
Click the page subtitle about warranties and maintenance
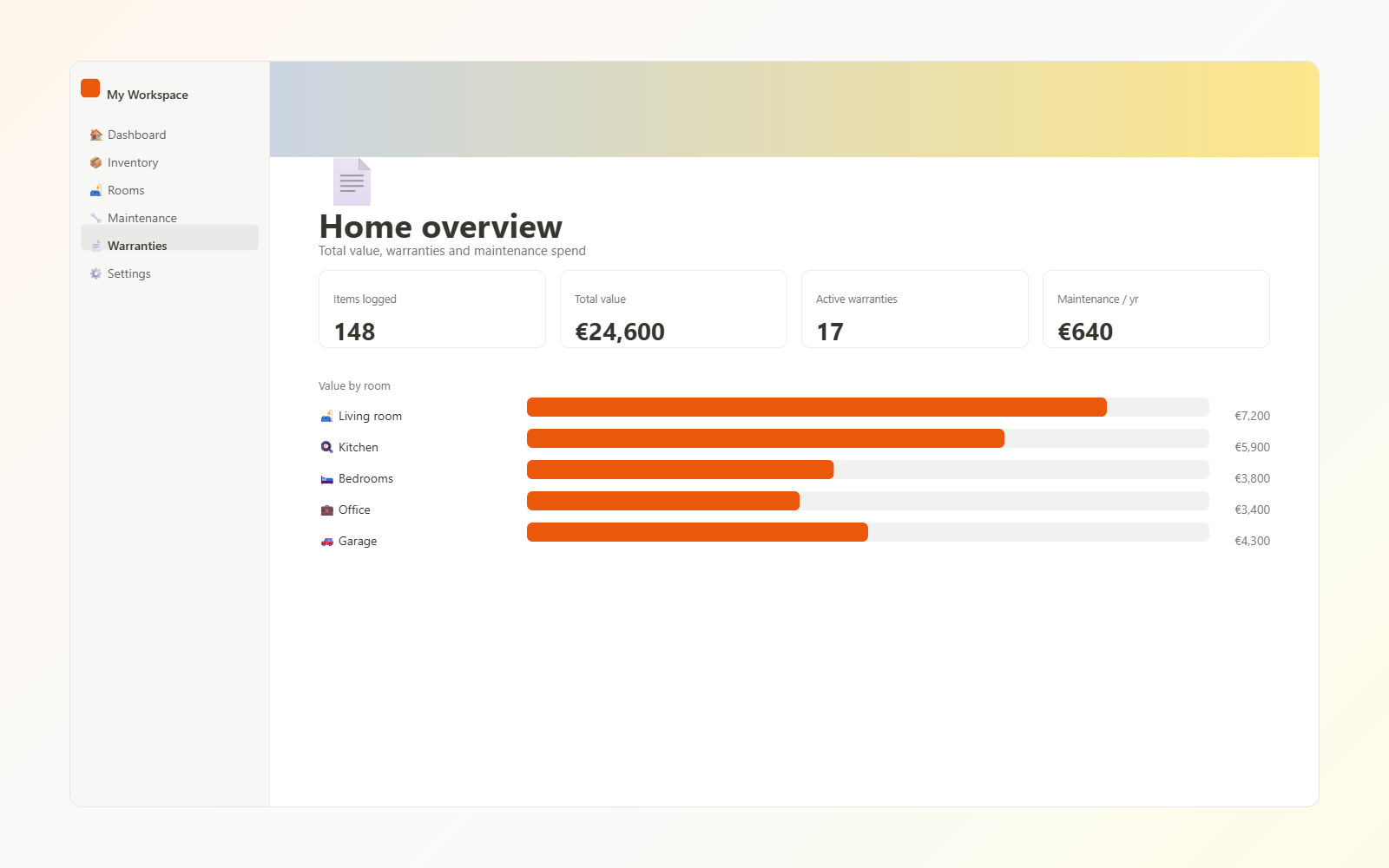452,251
